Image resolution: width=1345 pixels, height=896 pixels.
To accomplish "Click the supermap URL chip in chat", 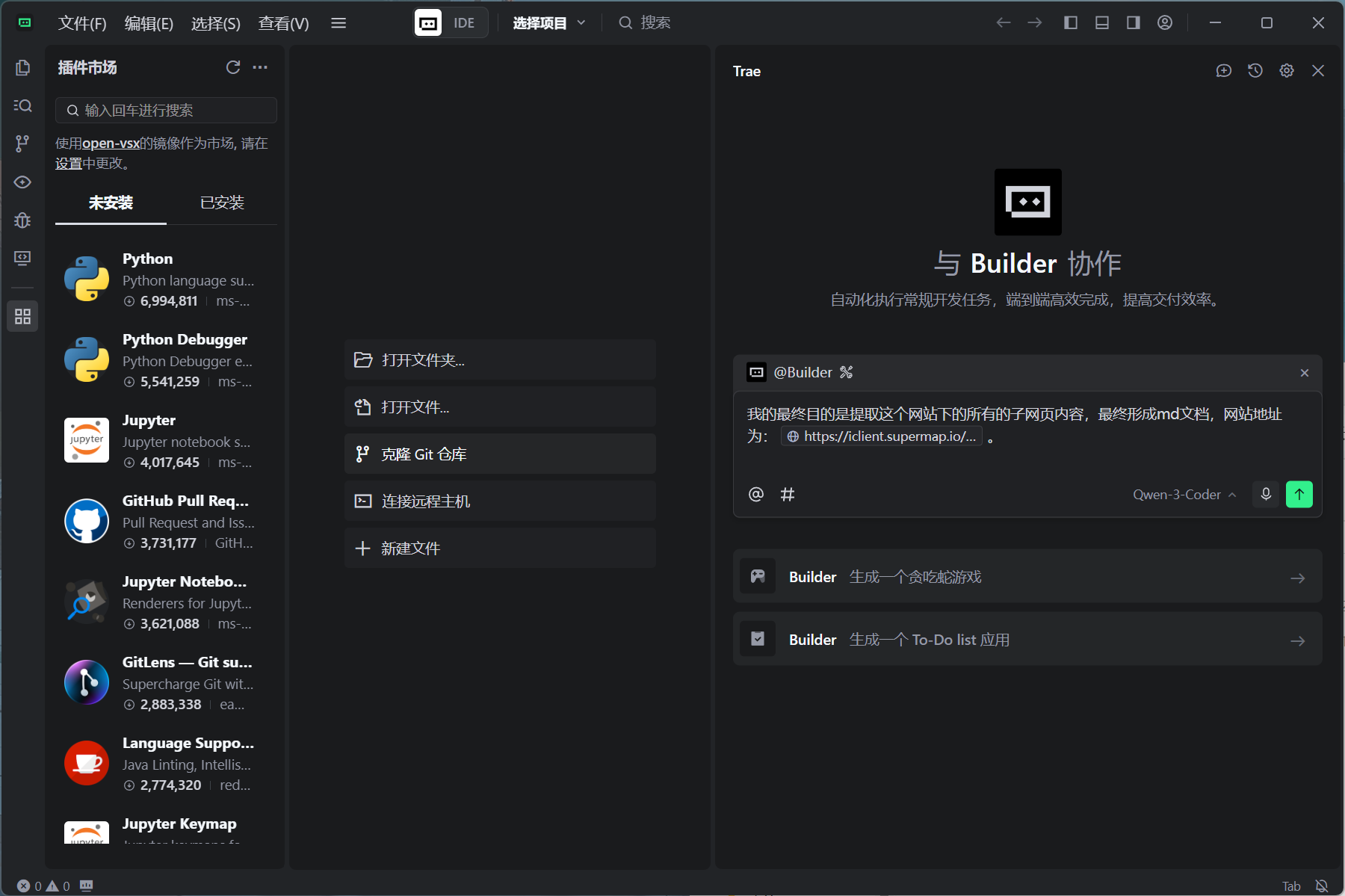I will click(x=882, y=436).
